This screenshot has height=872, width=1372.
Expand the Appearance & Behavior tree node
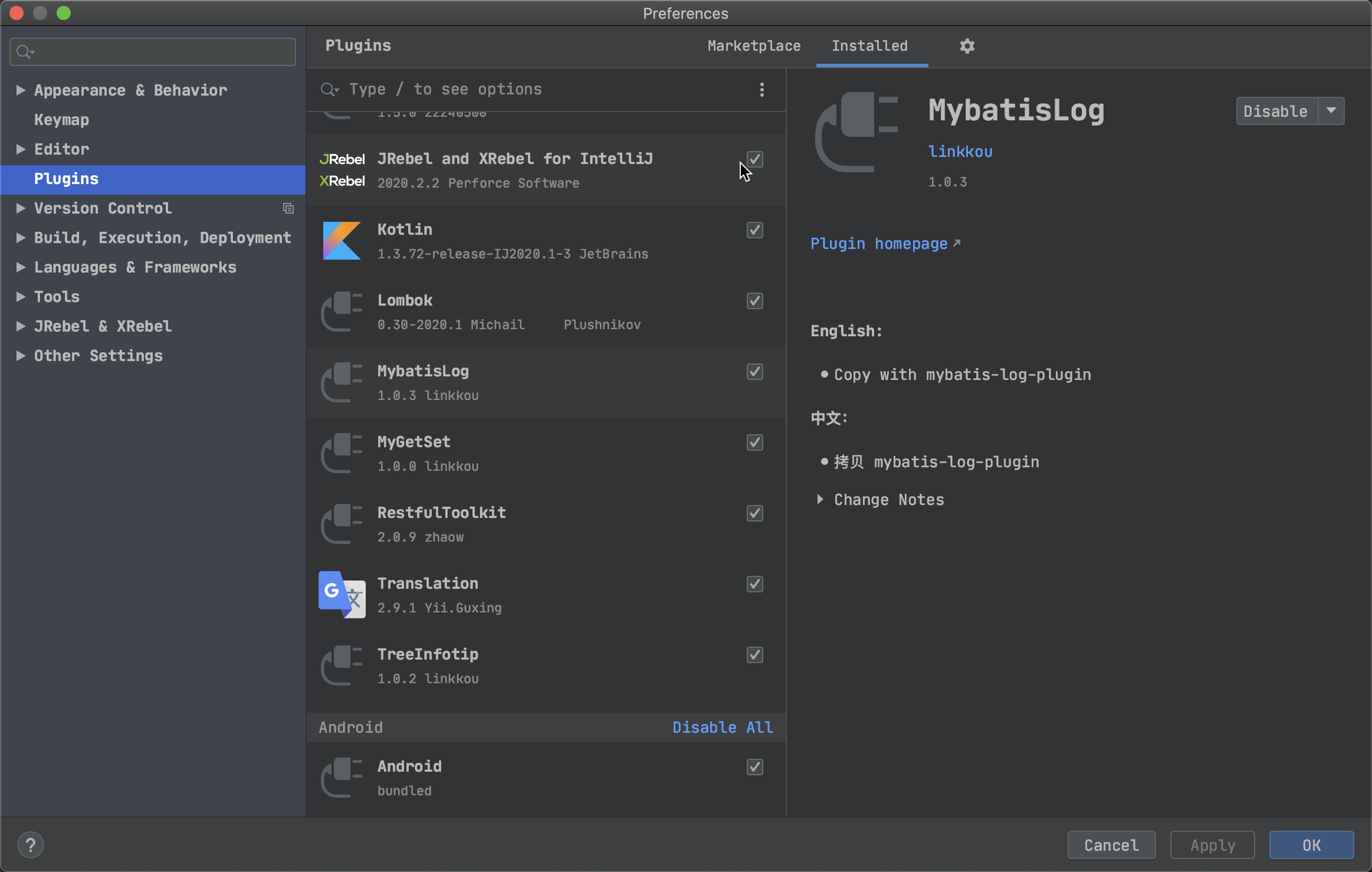click(x=21, y=90)
